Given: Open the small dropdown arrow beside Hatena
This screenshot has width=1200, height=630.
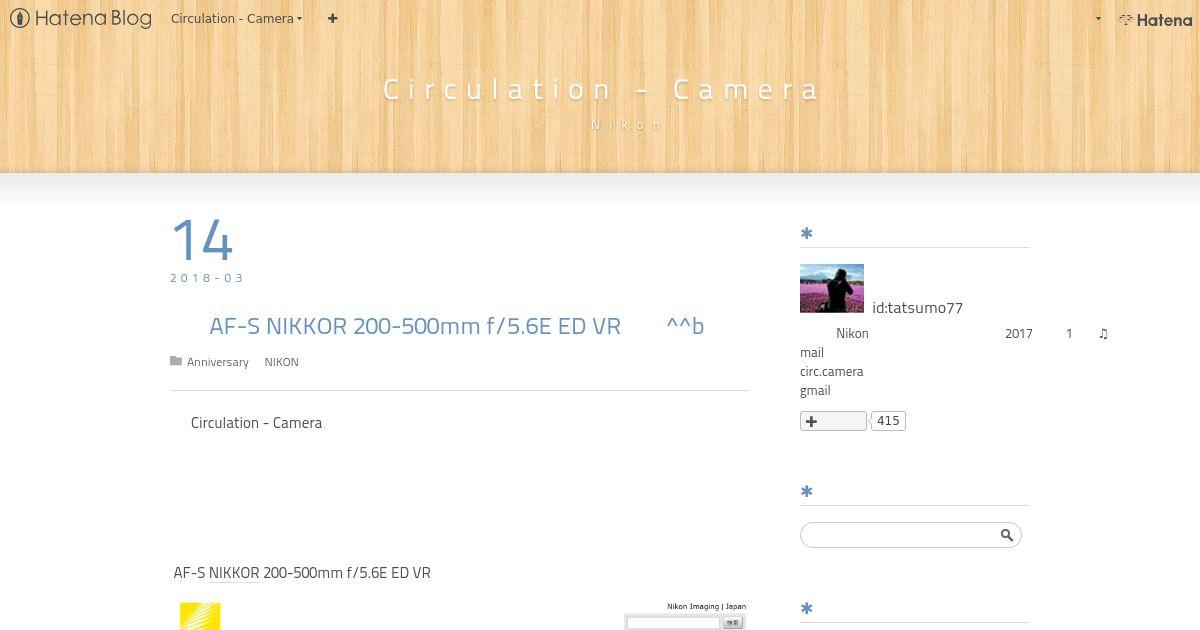Looking at the screenshot, I should pyautogui.click(x=1098, y=19).
